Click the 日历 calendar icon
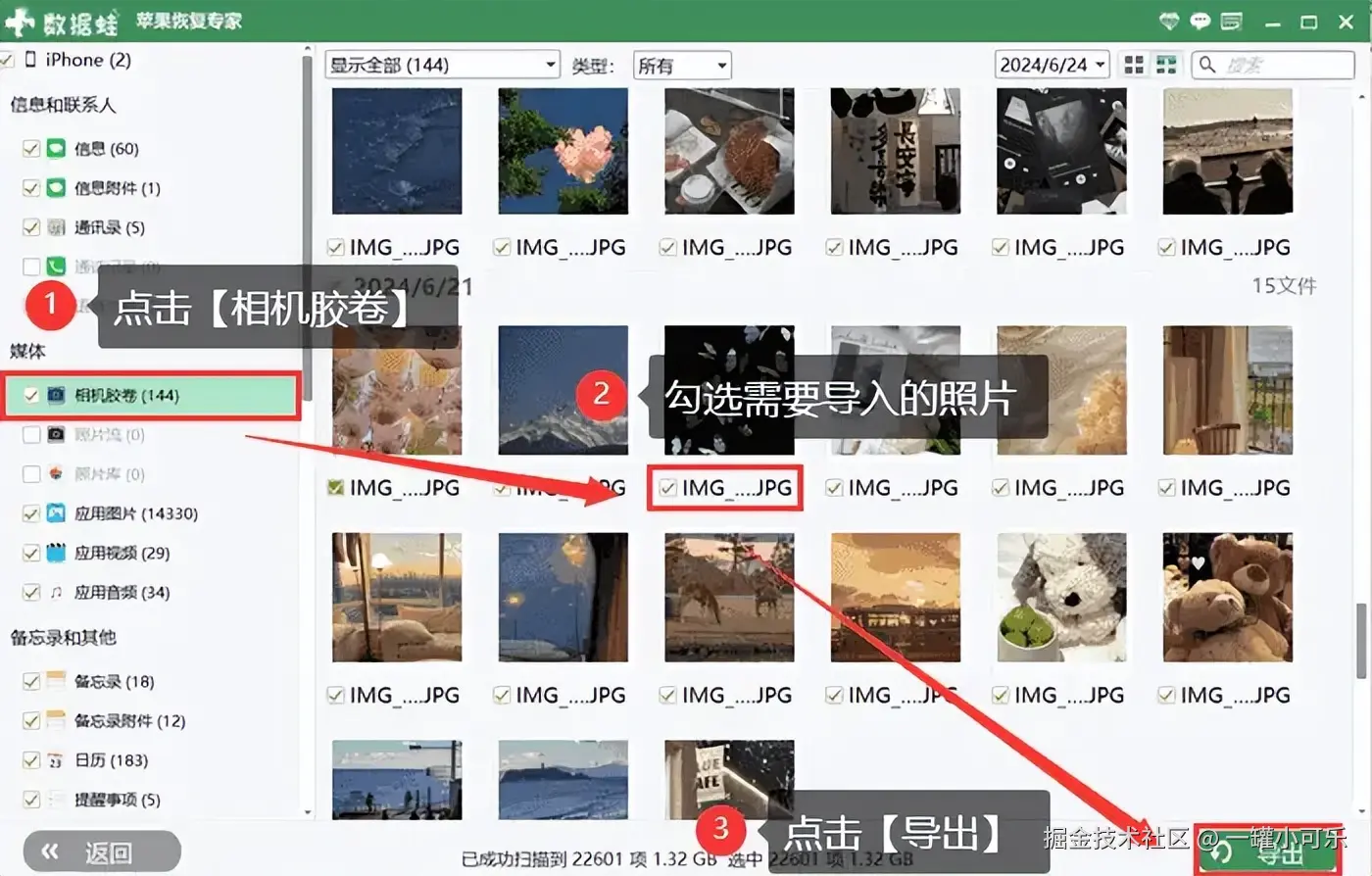Screen dimensions: 1372x876 pyautogui.click(x=57, y=760)
